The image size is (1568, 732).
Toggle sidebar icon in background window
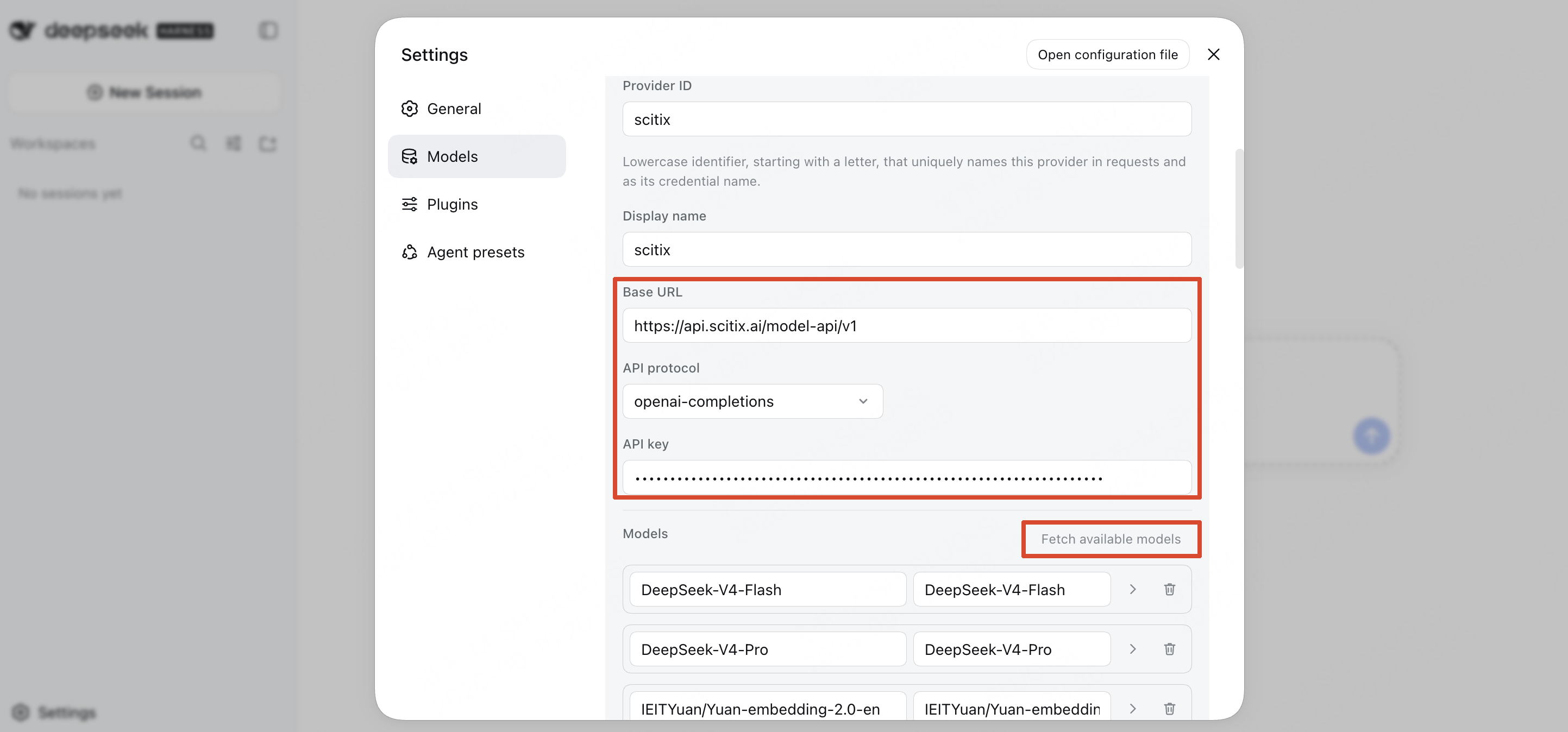point(268,30)
